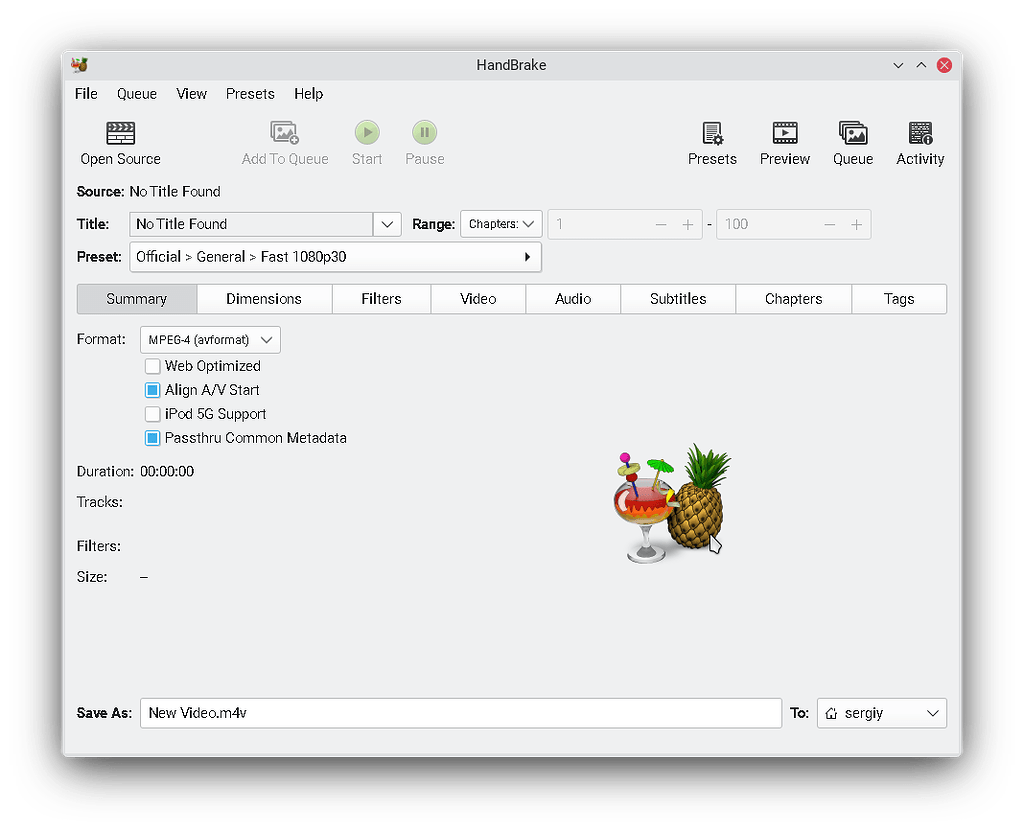Open the Presets menu
Image resolution: width=1024 pixels, height=831 pixels.
[x=250, y=93]
